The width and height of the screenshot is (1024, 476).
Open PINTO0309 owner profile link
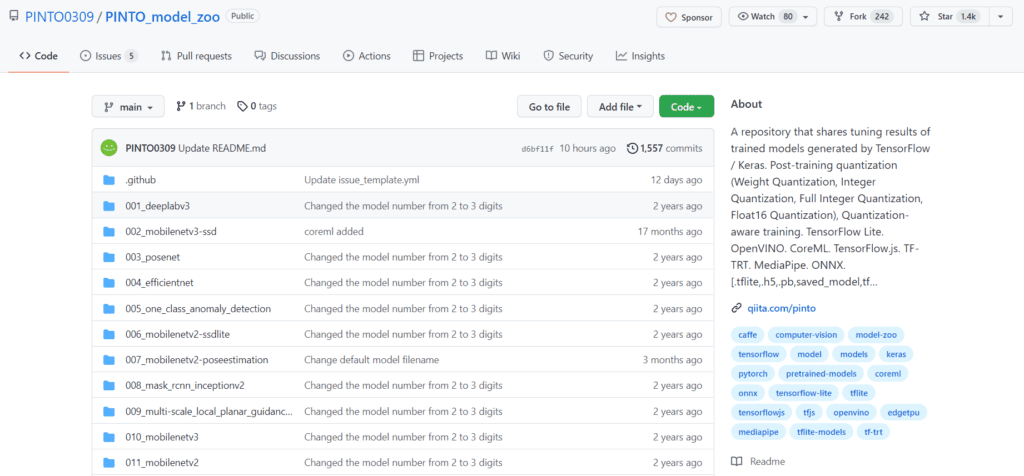[x=59, y=17]
